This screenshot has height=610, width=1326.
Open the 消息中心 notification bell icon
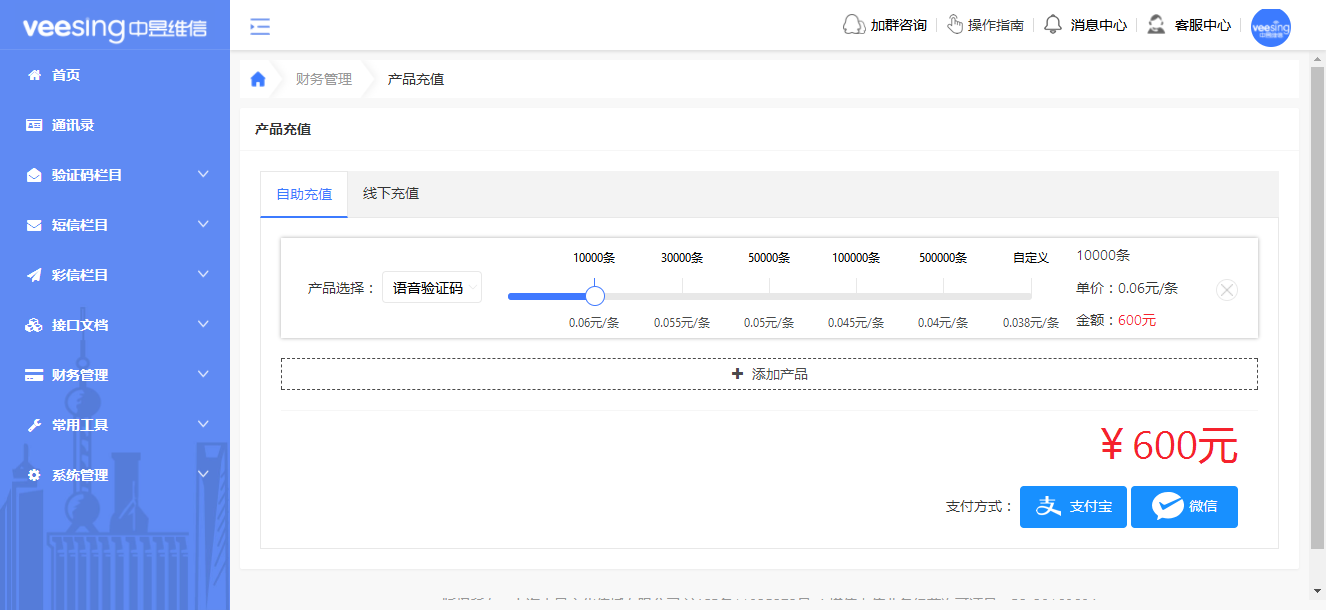click(x=1052, y=24)
